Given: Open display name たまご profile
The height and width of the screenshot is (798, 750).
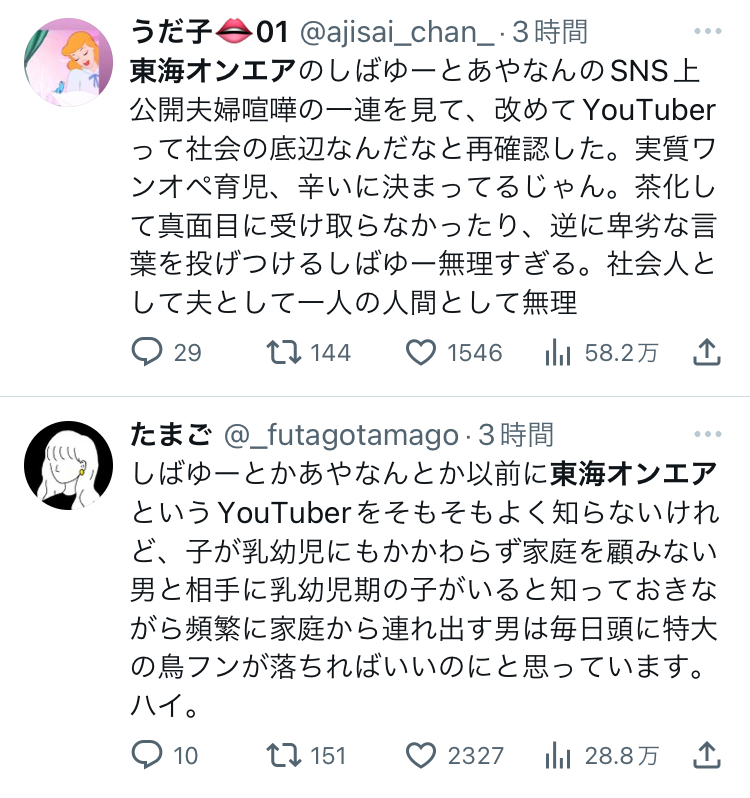Looking at the screenshot, I should [x=171, y=435].
